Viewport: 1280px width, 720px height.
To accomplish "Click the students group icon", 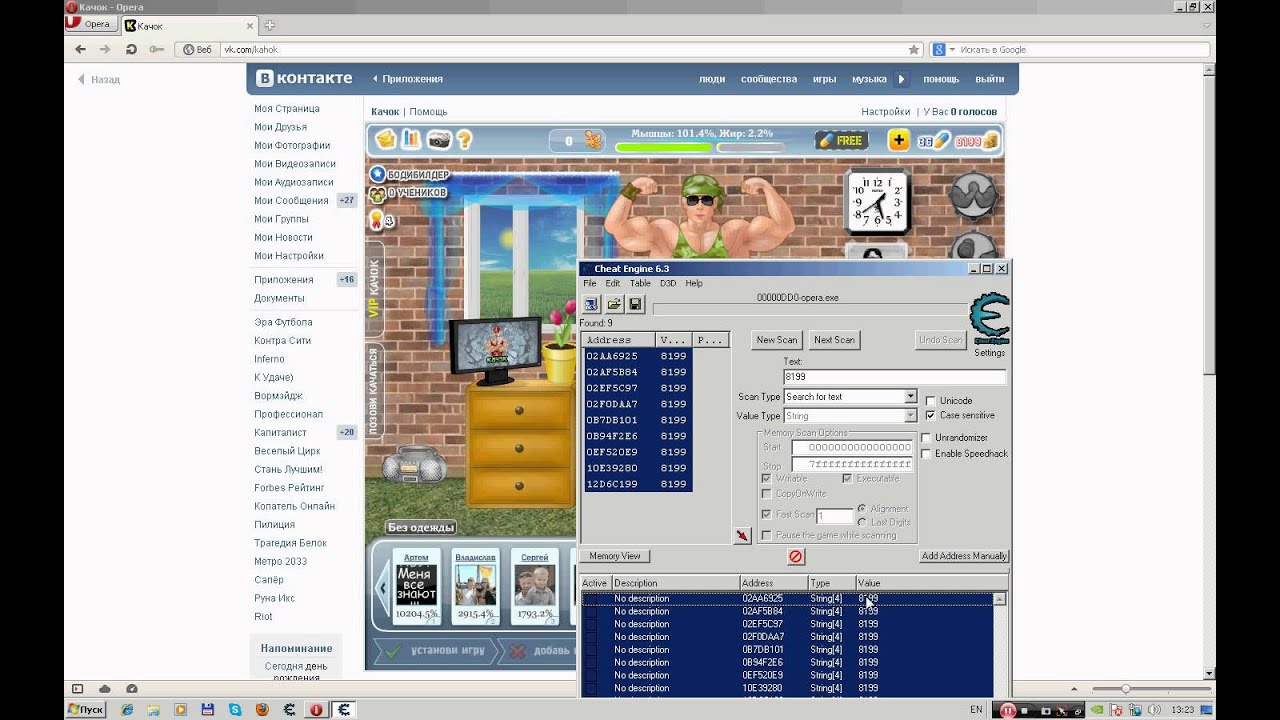I will [x=378, y=193].
